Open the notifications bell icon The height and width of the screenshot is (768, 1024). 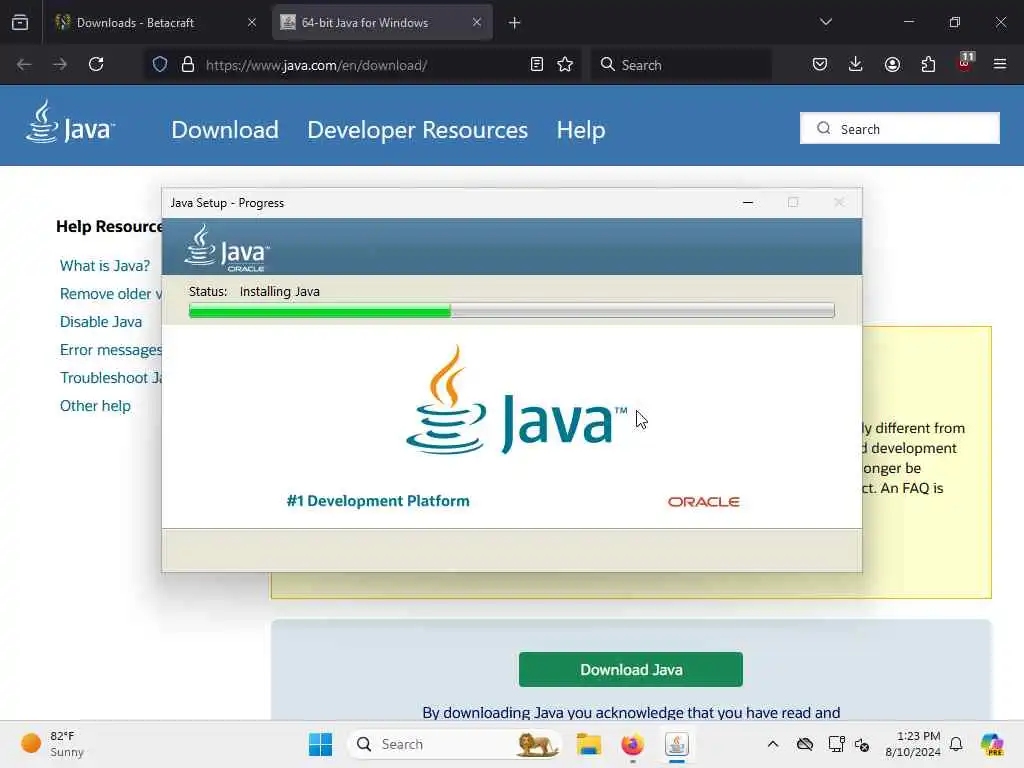(x=956, y=744)
